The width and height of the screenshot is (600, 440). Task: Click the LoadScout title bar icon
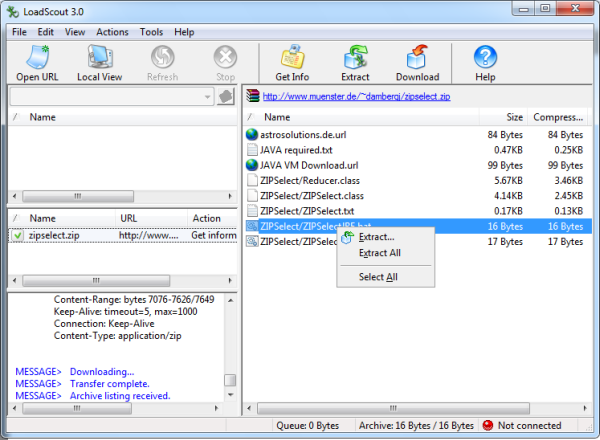tap(13, 12)
